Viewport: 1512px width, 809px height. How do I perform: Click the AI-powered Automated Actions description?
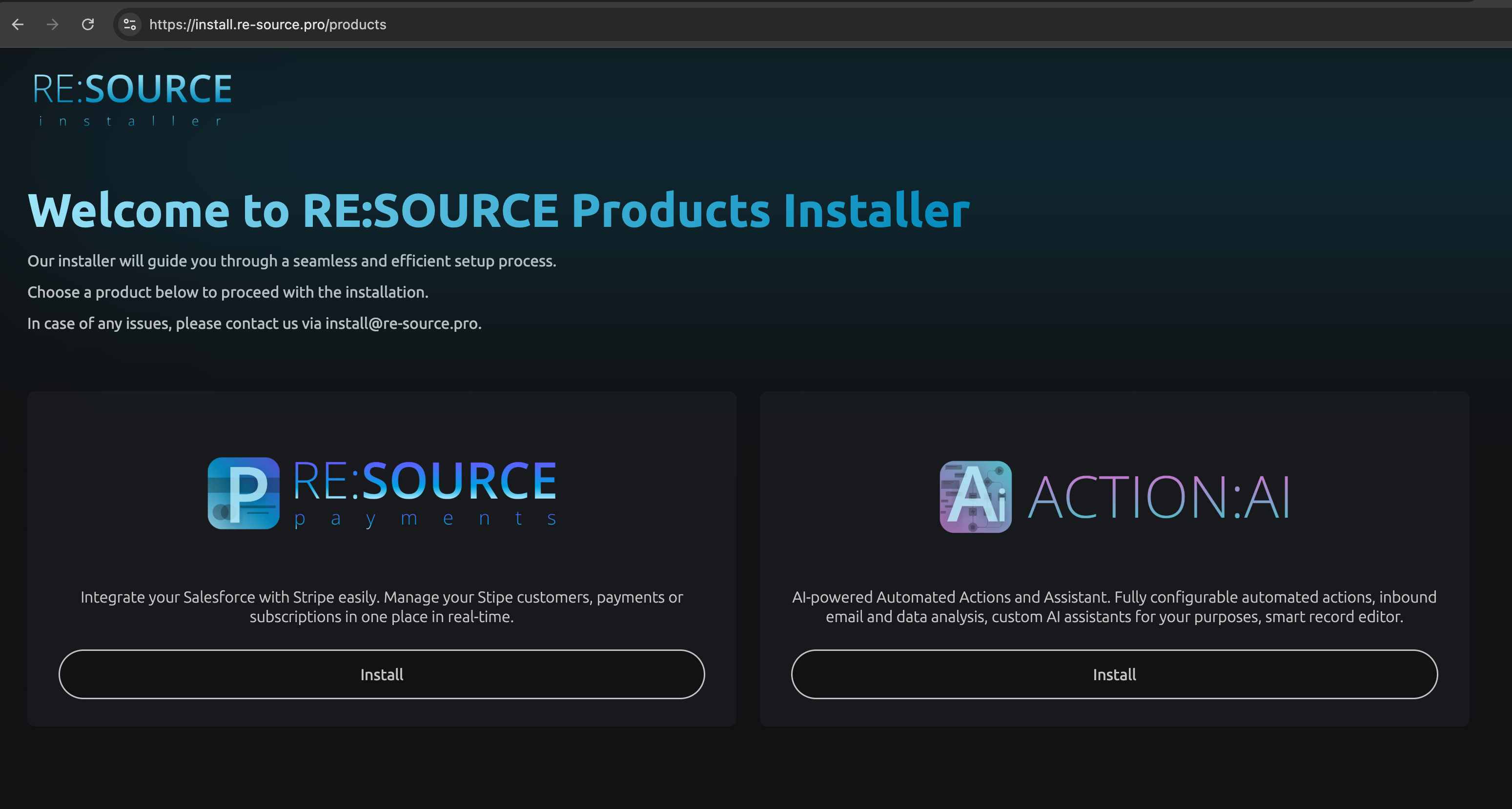coord(1114,607)
